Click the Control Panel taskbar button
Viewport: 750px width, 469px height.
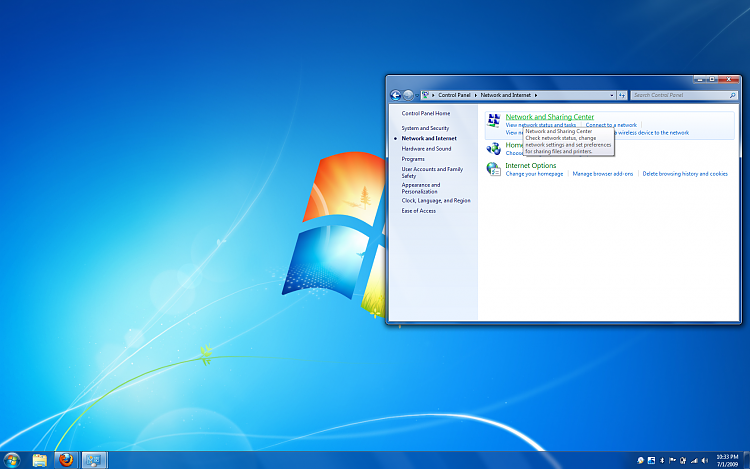coord(94,460)
